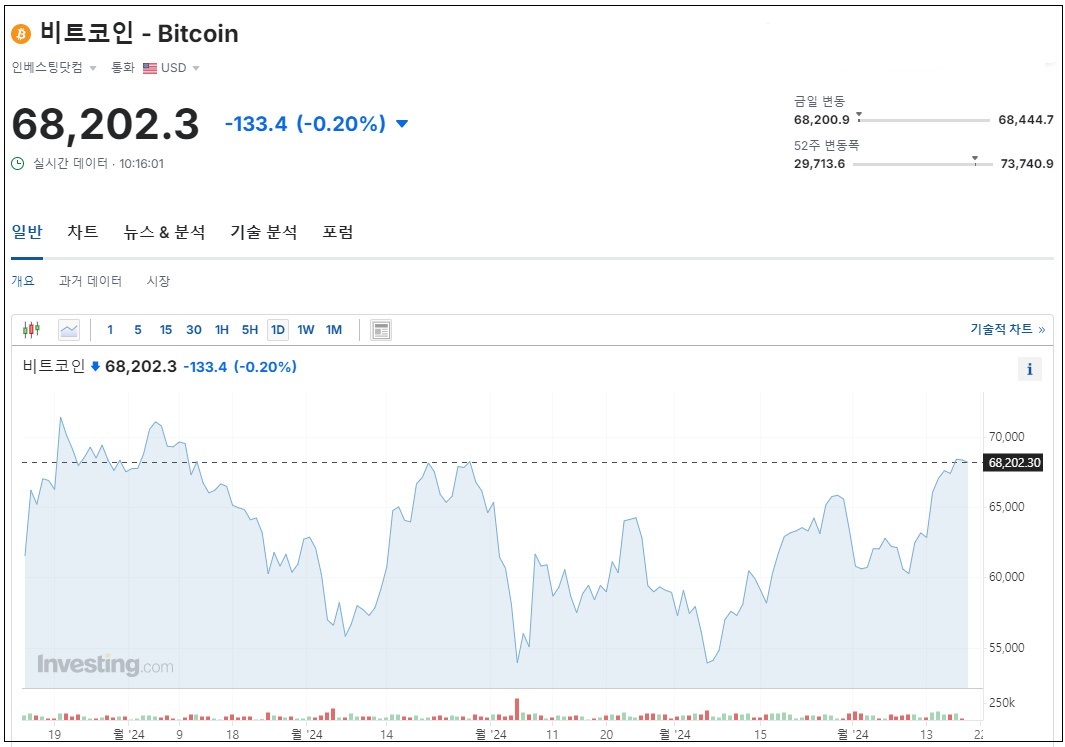The width and height of the screenshot is (1065, 747).
Task: Set chart interval to 5 minutes
Action: (138, 330)
